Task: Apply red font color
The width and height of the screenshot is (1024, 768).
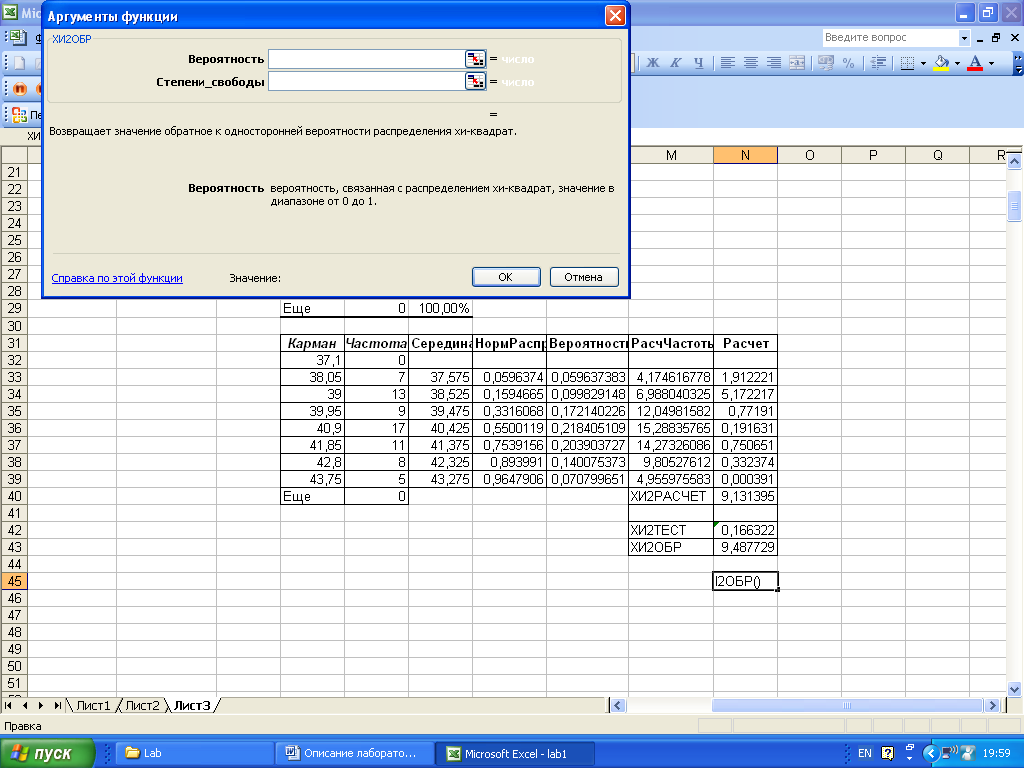Action: tap(975, 63)
